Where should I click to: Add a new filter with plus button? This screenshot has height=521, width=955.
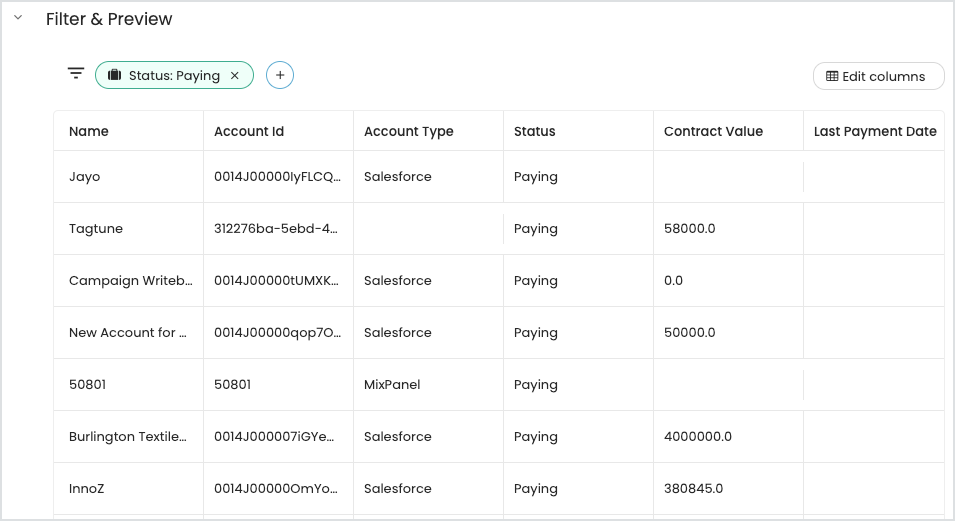pos(280,75)
